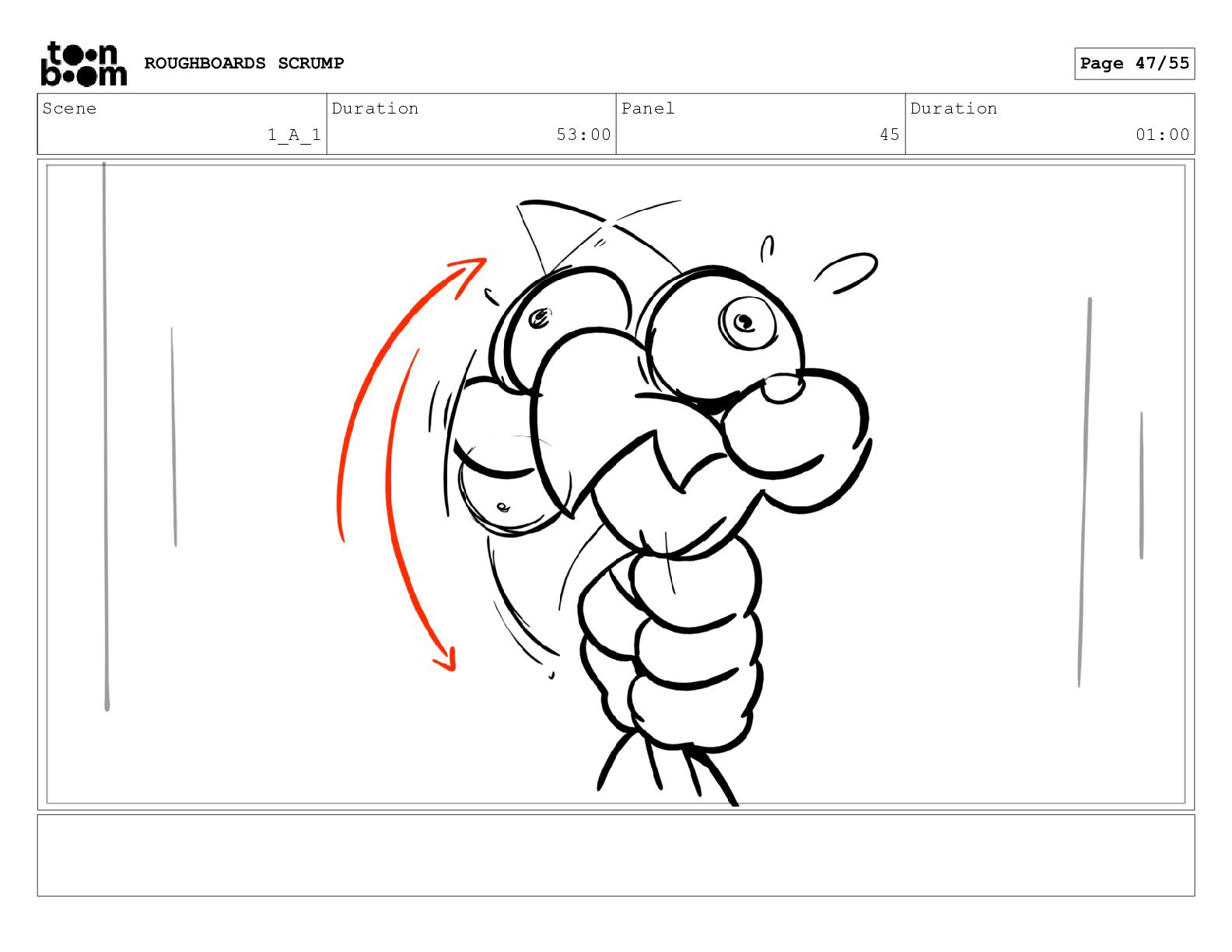Click the 'Panel' header label
1232x952 pixels.
[648, 108]
